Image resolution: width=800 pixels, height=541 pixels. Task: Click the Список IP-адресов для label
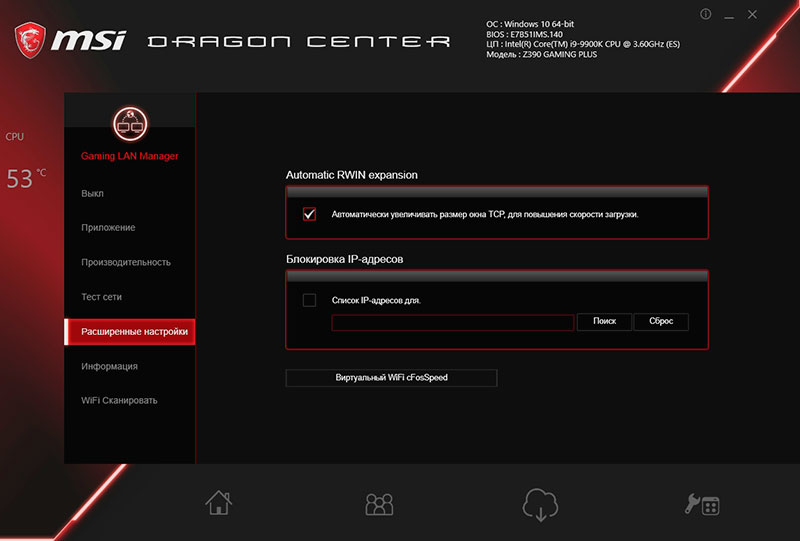(376, 301)
